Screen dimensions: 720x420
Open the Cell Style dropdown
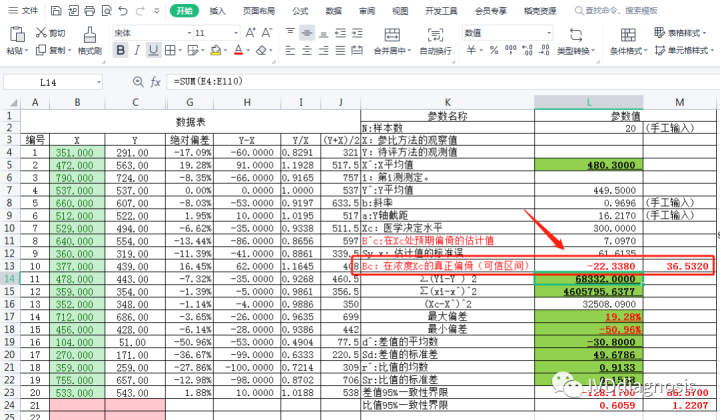[x=684, y=50]
